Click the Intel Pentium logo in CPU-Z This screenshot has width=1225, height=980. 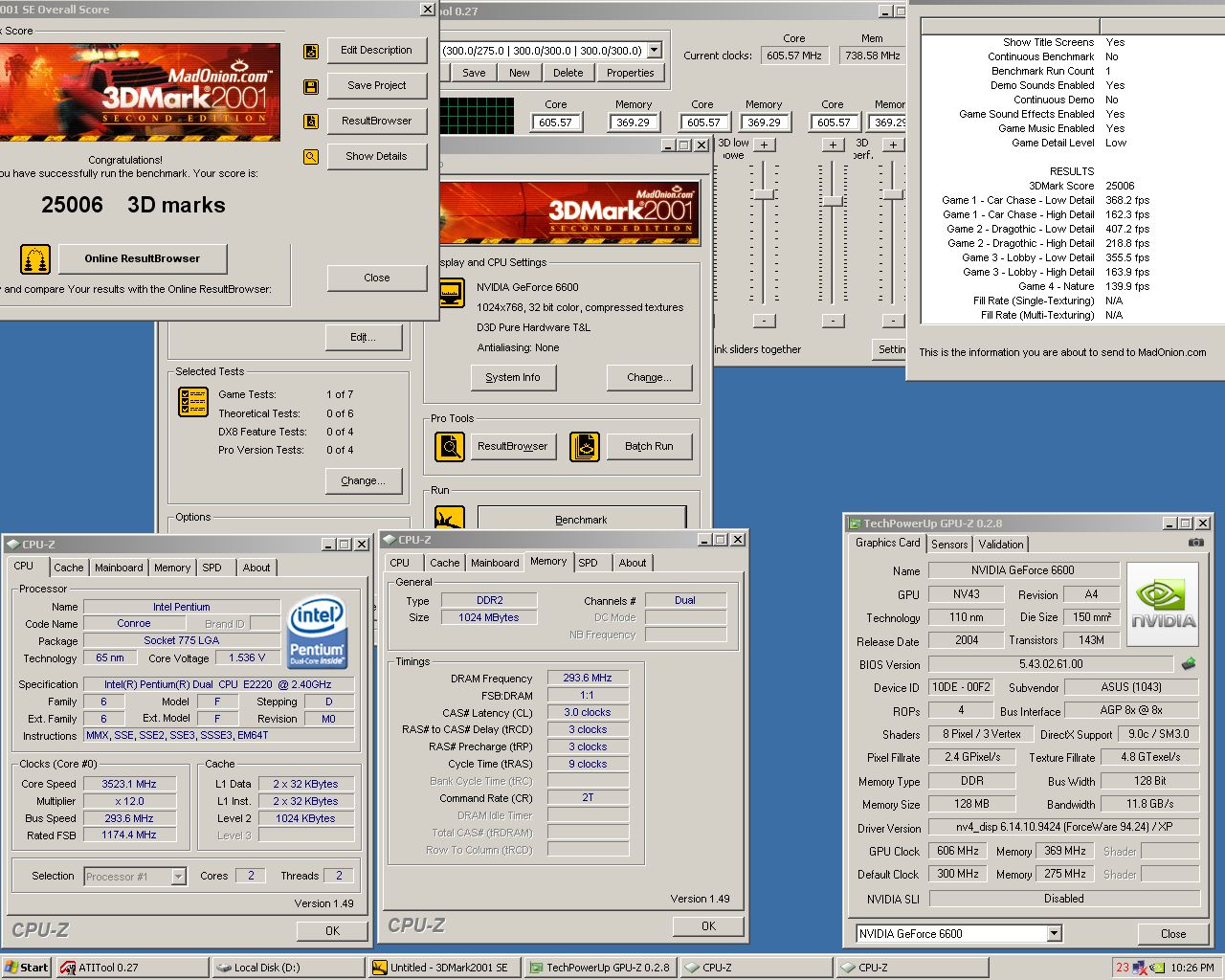(x=317, y=633)
